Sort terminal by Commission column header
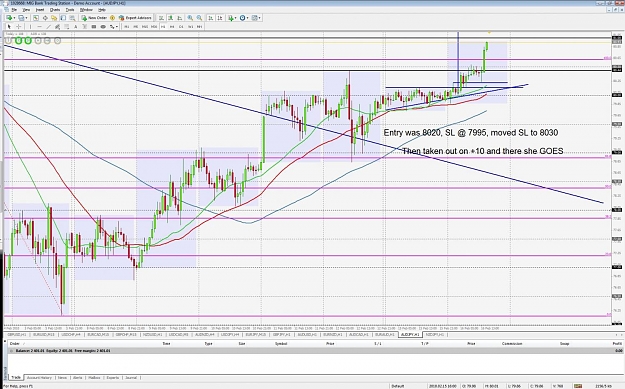 (512, 344)
